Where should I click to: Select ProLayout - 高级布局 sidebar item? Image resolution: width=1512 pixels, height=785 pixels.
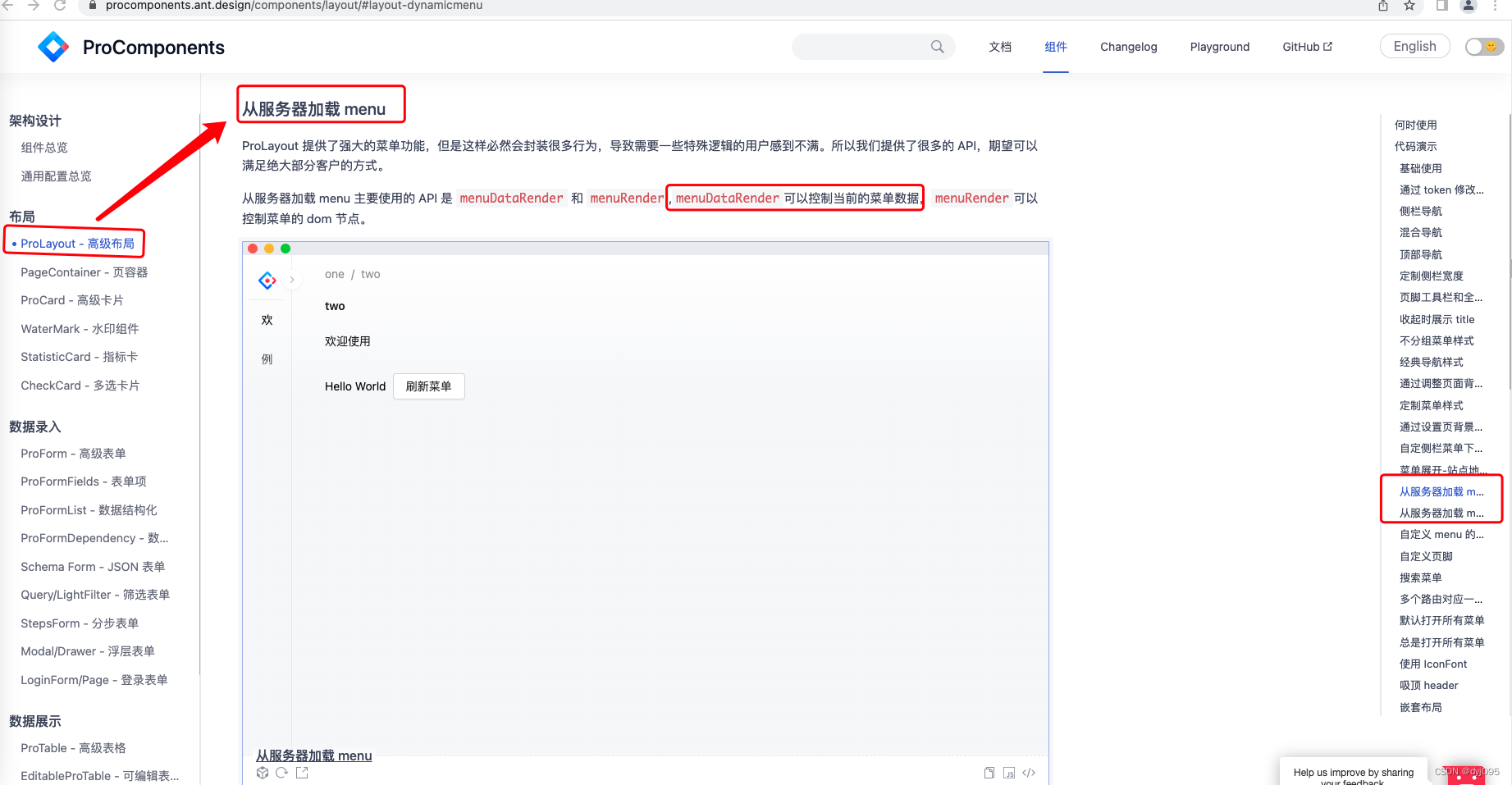(x=77, y=244)
